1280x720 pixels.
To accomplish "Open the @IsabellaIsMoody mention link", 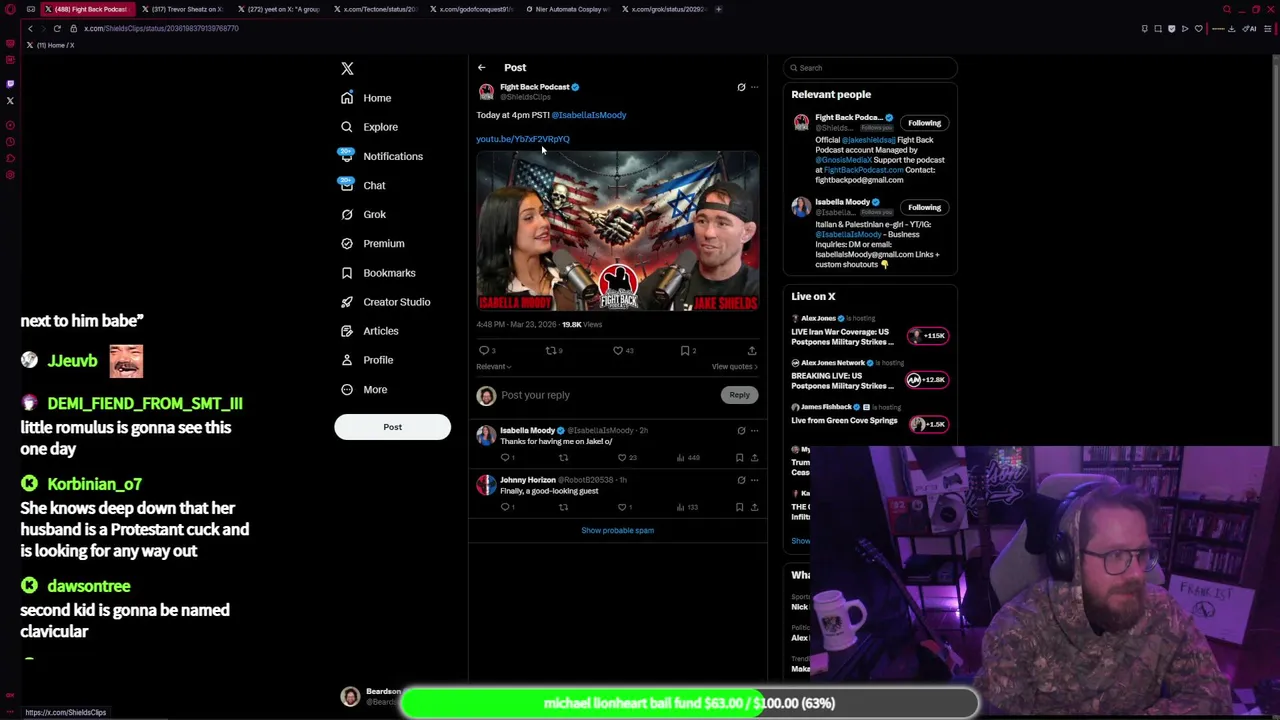I will point(589,115).
